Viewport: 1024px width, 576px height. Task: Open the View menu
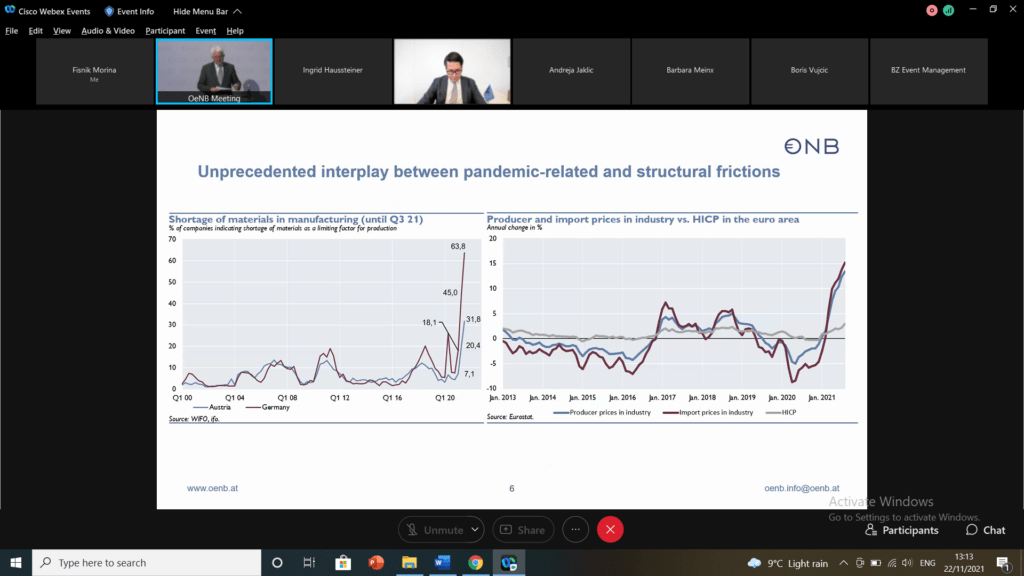pyautogui.click(x=62, y=31)
